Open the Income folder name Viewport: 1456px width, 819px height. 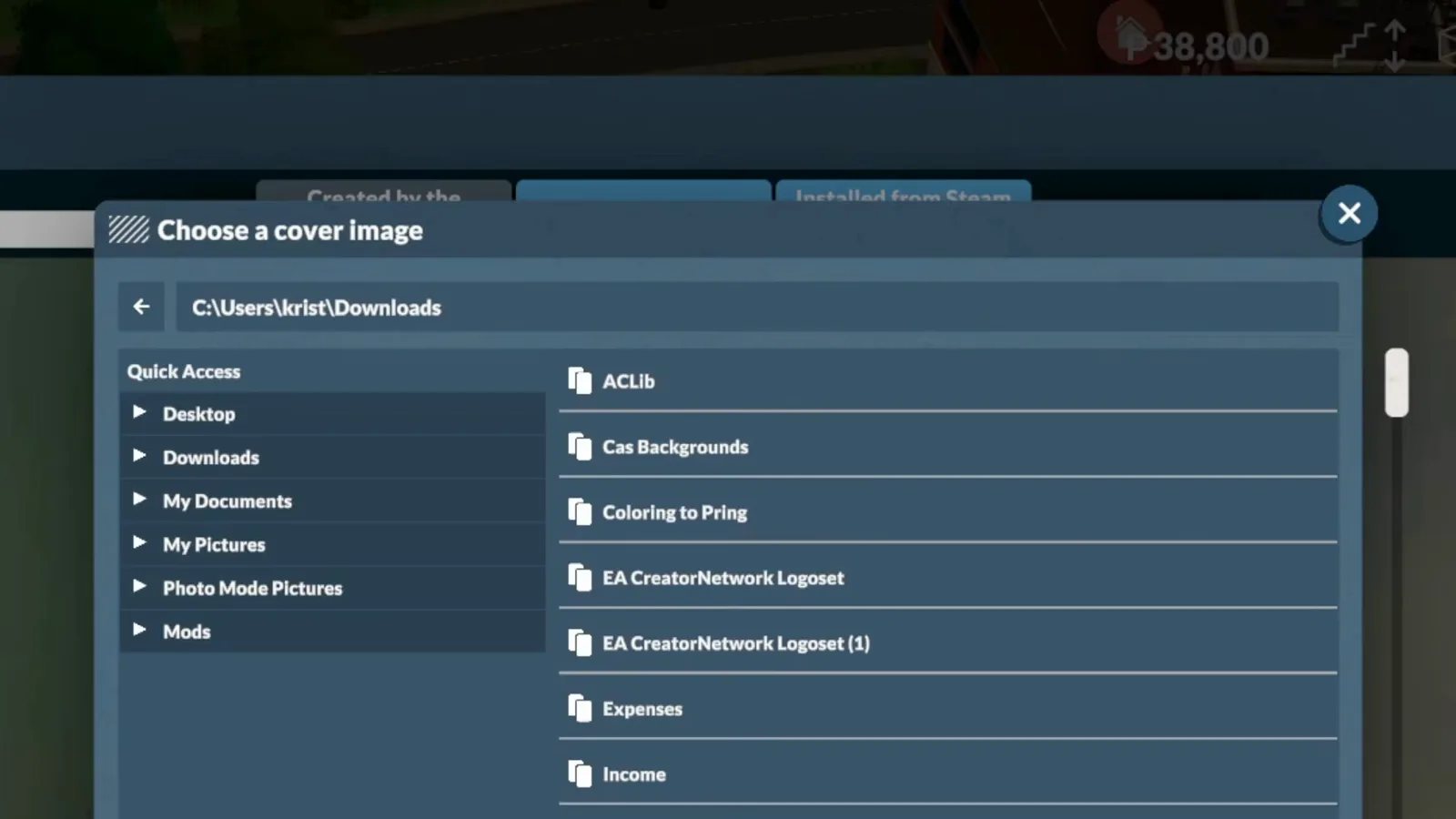point(633,774)
